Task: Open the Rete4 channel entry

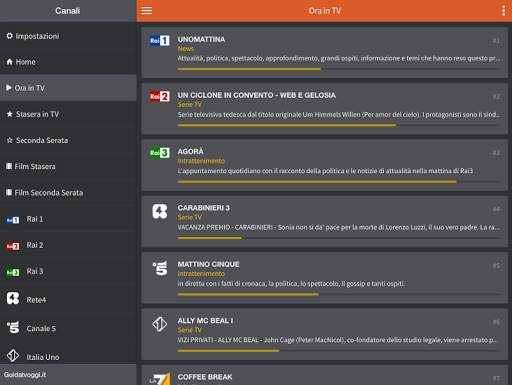Action: click(x=68, y=299)
